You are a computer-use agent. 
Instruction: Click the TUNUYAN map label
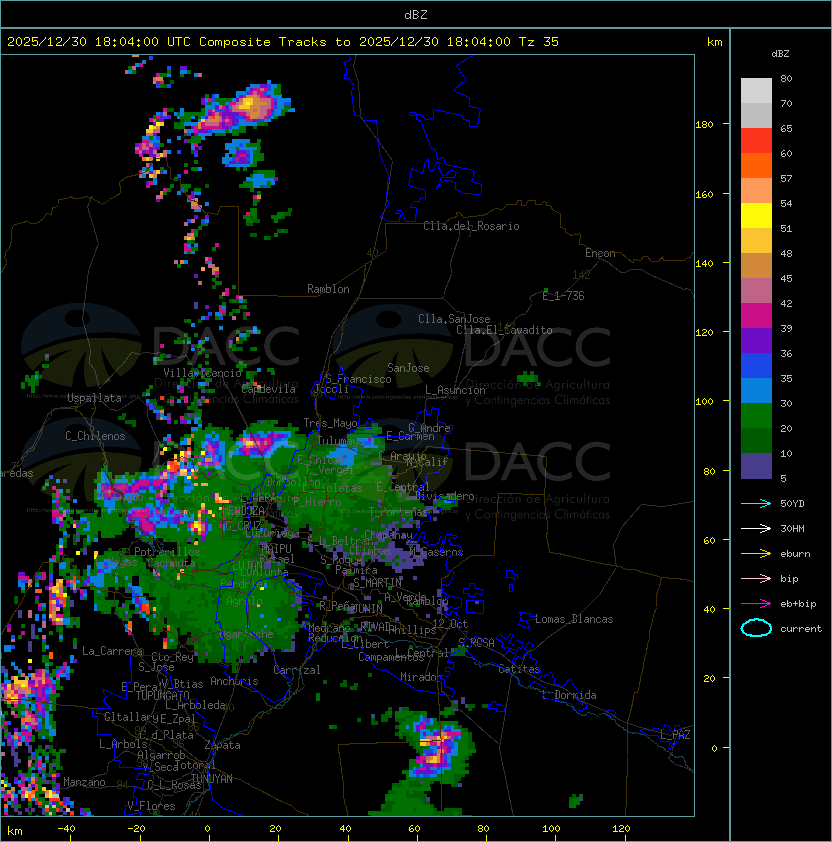[x=212, y=779]
